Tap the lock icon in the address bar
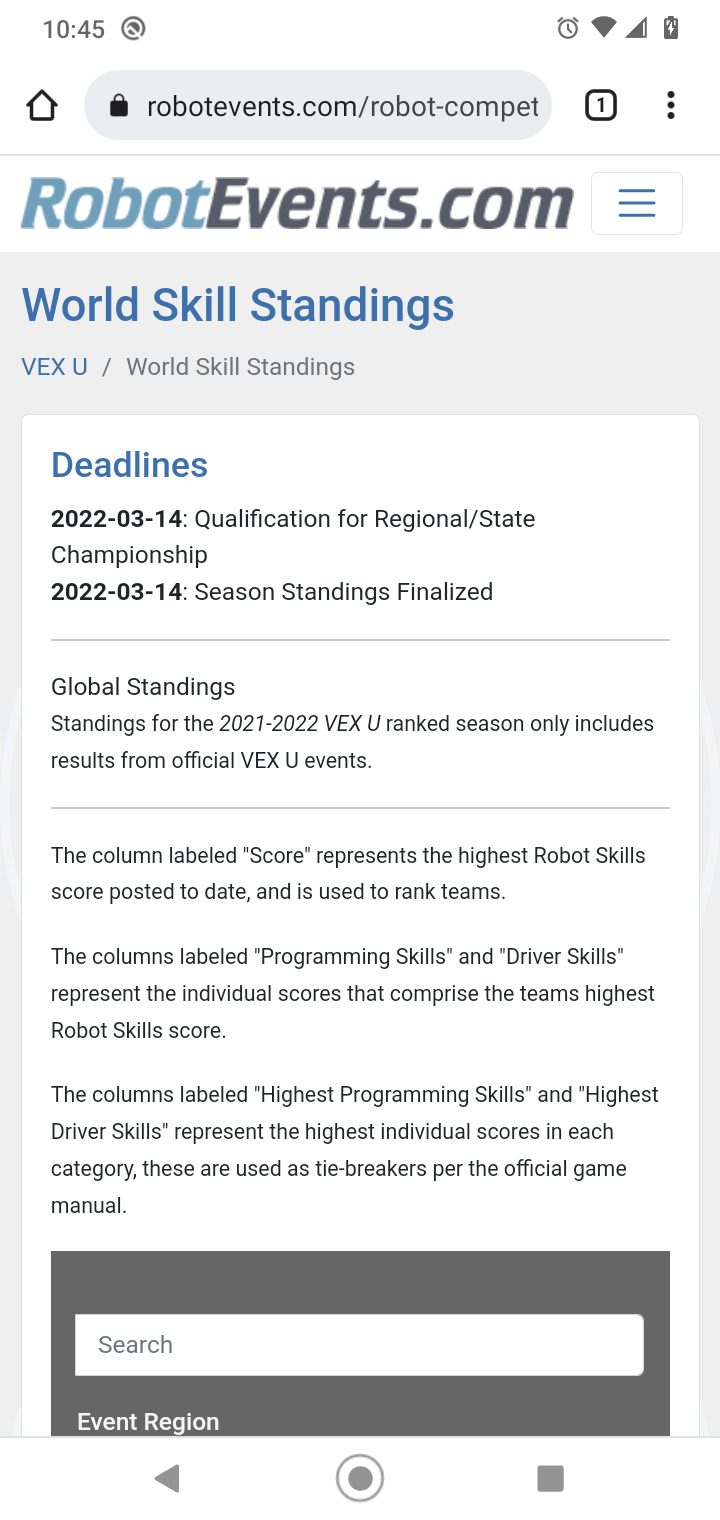The width and height of the screenshot is (720, 1520). tap(118, 106)
